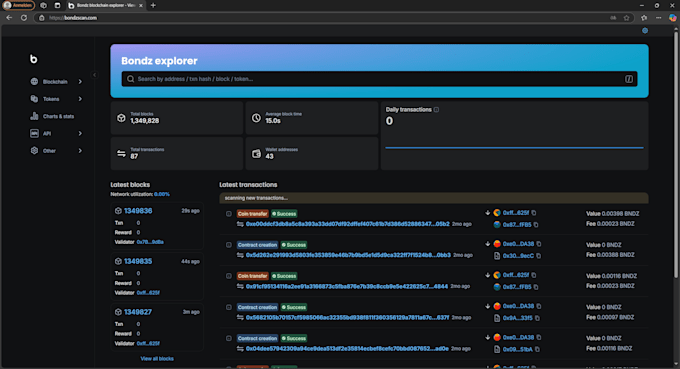Click the coins icon beside Tokens
This screenshot has height=369, width=680.
[34, 99]
